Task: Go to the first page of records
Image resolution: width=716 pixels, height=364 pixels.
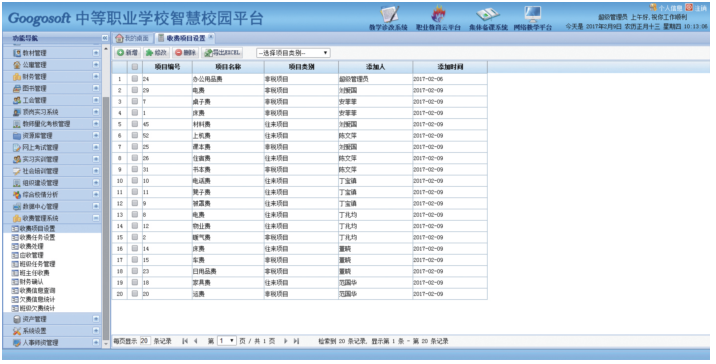Action: point(185,341)
